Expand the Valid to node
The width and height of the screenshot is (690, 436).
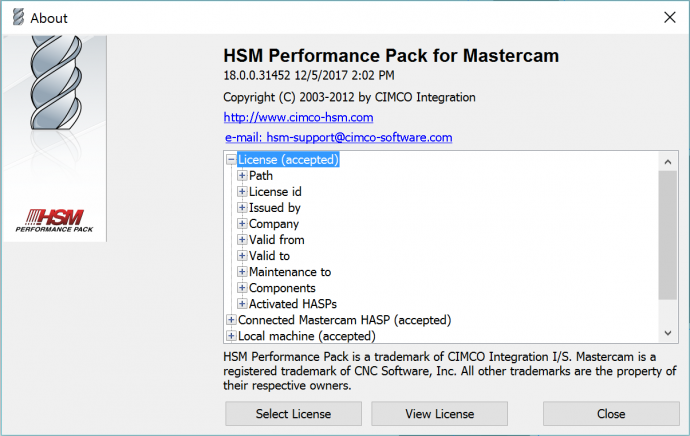[242, 256]
